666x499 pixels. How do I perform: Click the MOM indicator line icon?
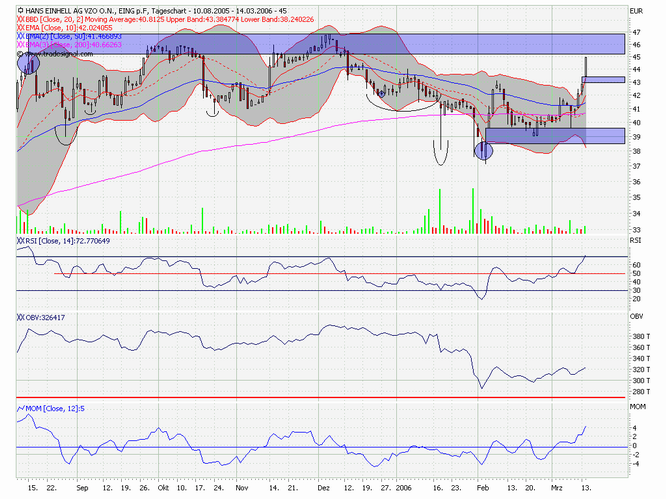[22, 408]
